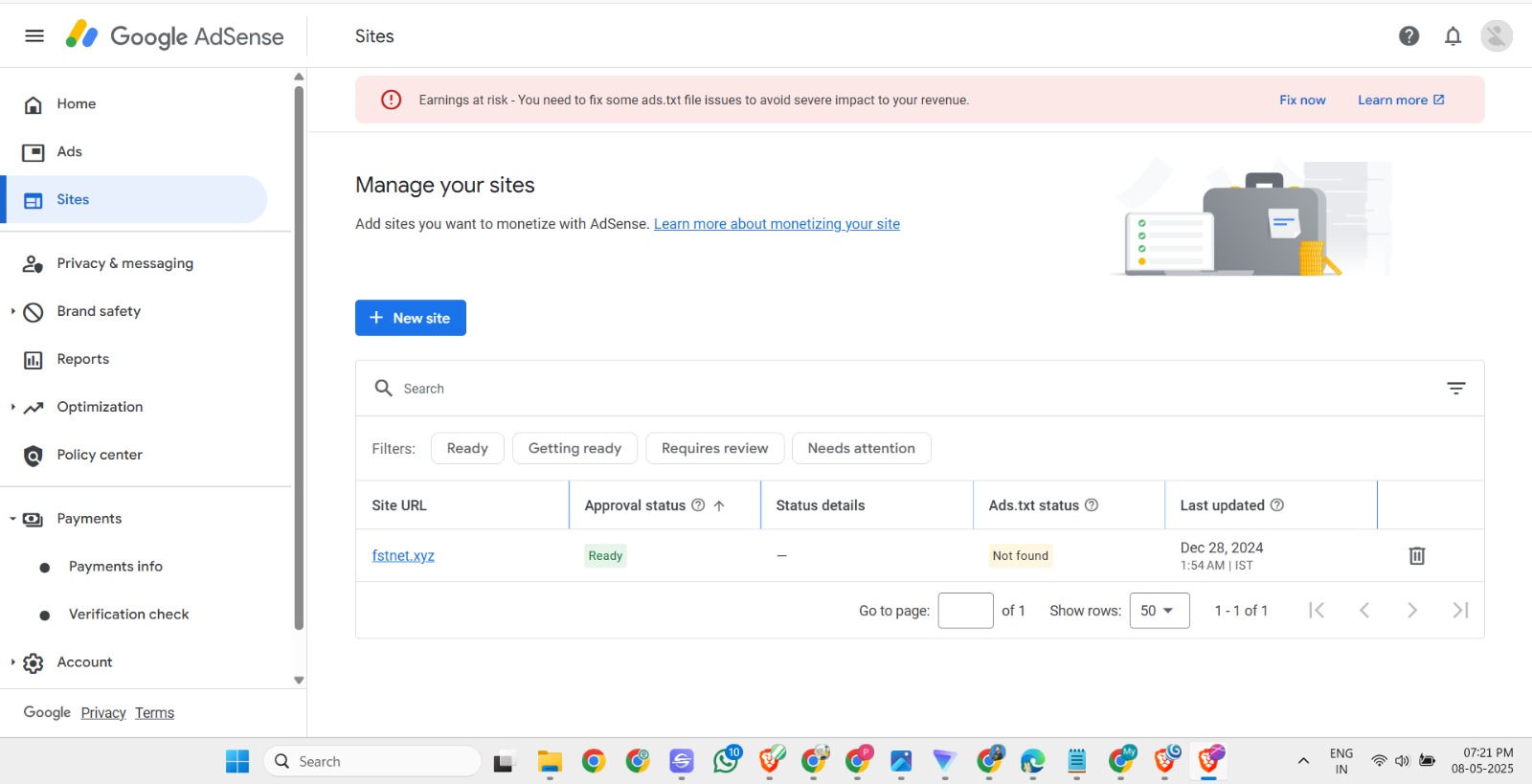Click the Site URL column header
This screenshot has height=784, width=1532.
pos(399,505)
